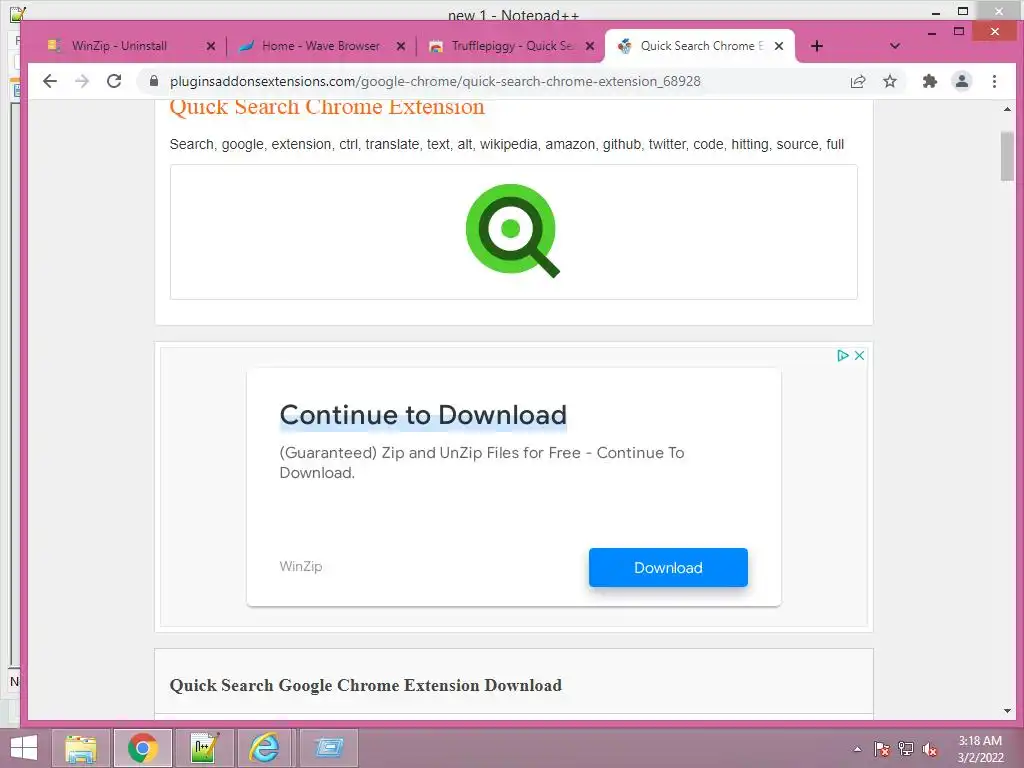The height and width of the screenshot is (768, 1024).
Task: Click the ad description about Zip files
Action: tap(481, 462)
